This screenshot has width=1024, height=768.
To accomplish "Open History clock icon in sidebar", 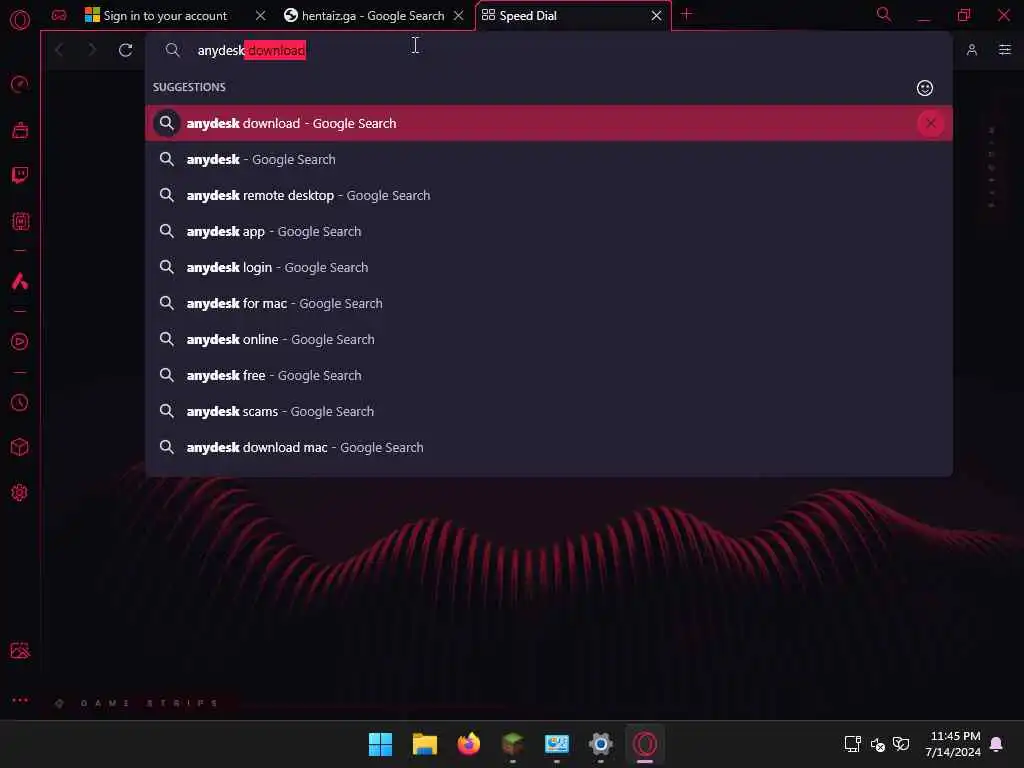I will [20, 402].
